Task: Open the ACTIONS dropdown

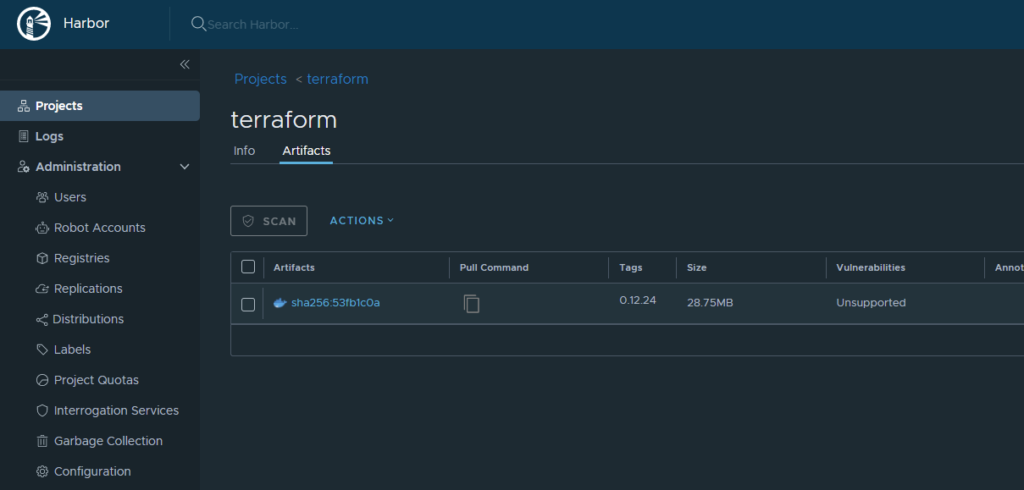Action: click(362, 221)
